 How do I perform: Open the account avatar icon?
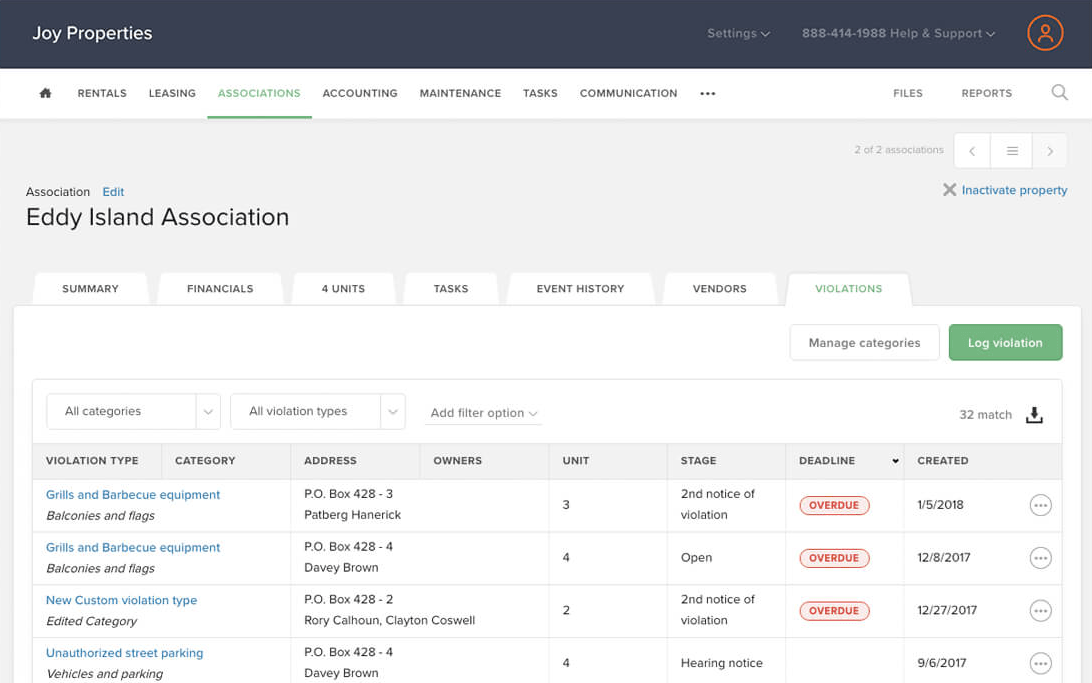tap(1045, 32)
